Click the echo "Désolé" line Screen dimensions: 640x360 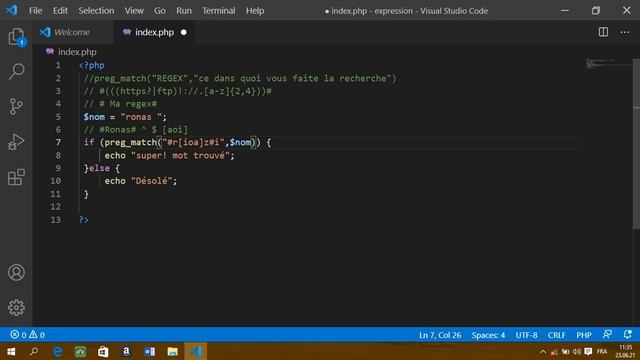tap(141, 181)
